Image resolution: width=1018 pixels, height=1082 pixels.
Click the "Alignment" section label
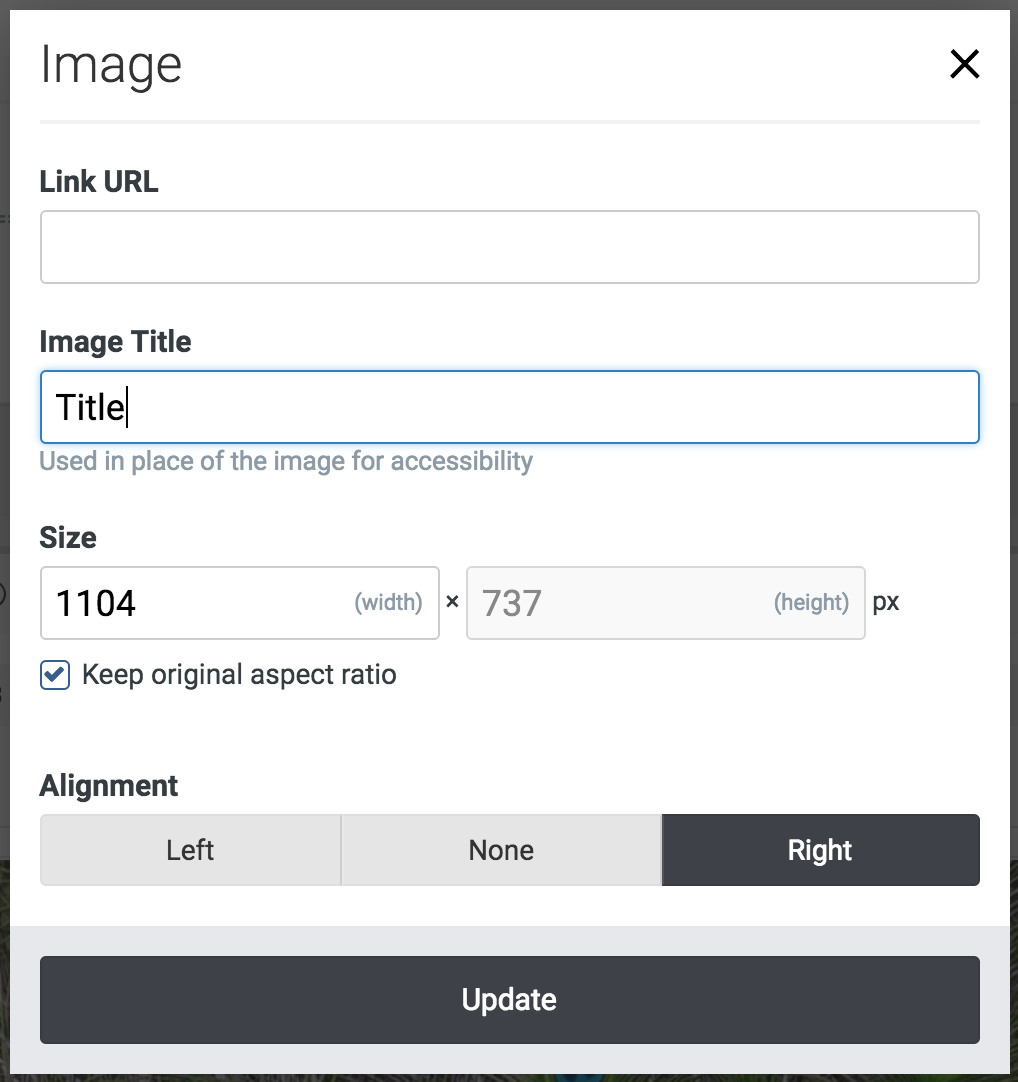pos(109,786)
